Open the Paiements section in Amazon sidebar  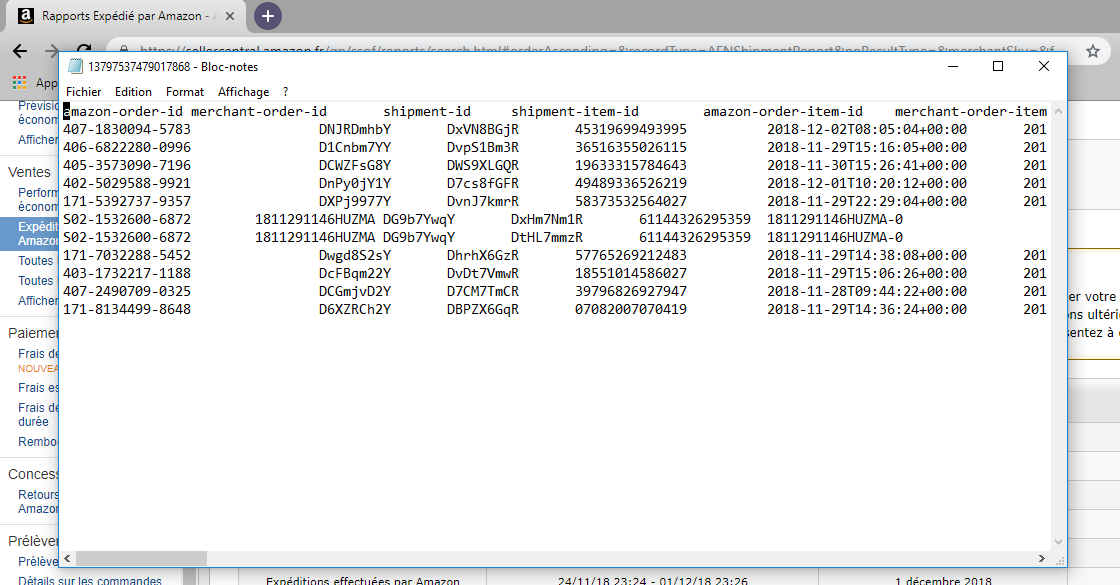click(x=33, y=333)
